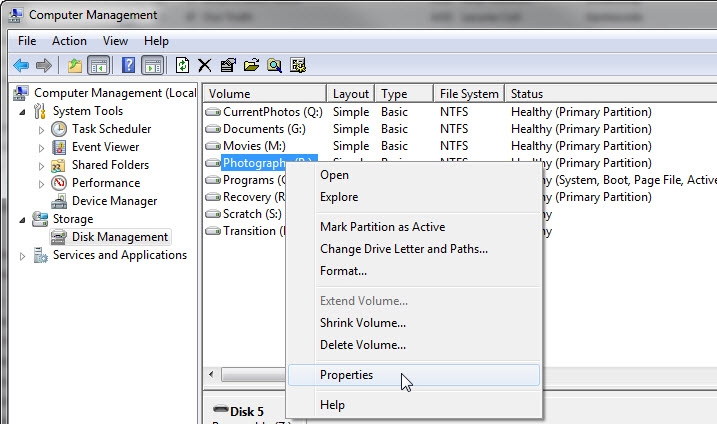Expand the Task Scheduler node
The image size is (717, 424).
[x=41, y=130]
